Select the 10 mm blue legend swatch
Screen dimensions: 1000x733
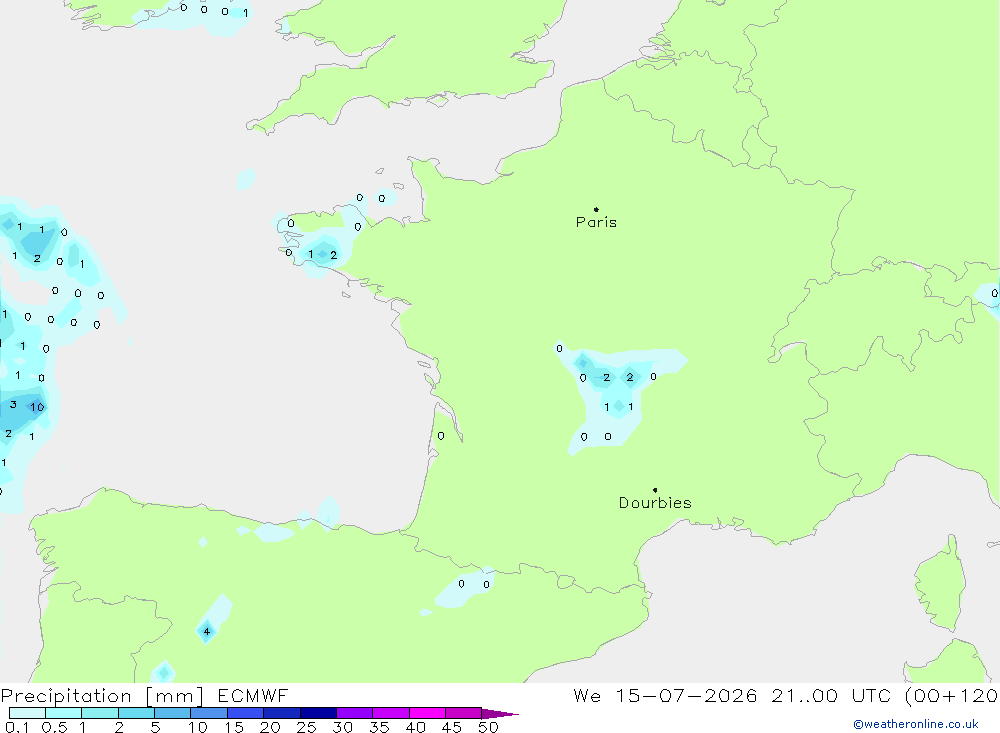point(209,713)
